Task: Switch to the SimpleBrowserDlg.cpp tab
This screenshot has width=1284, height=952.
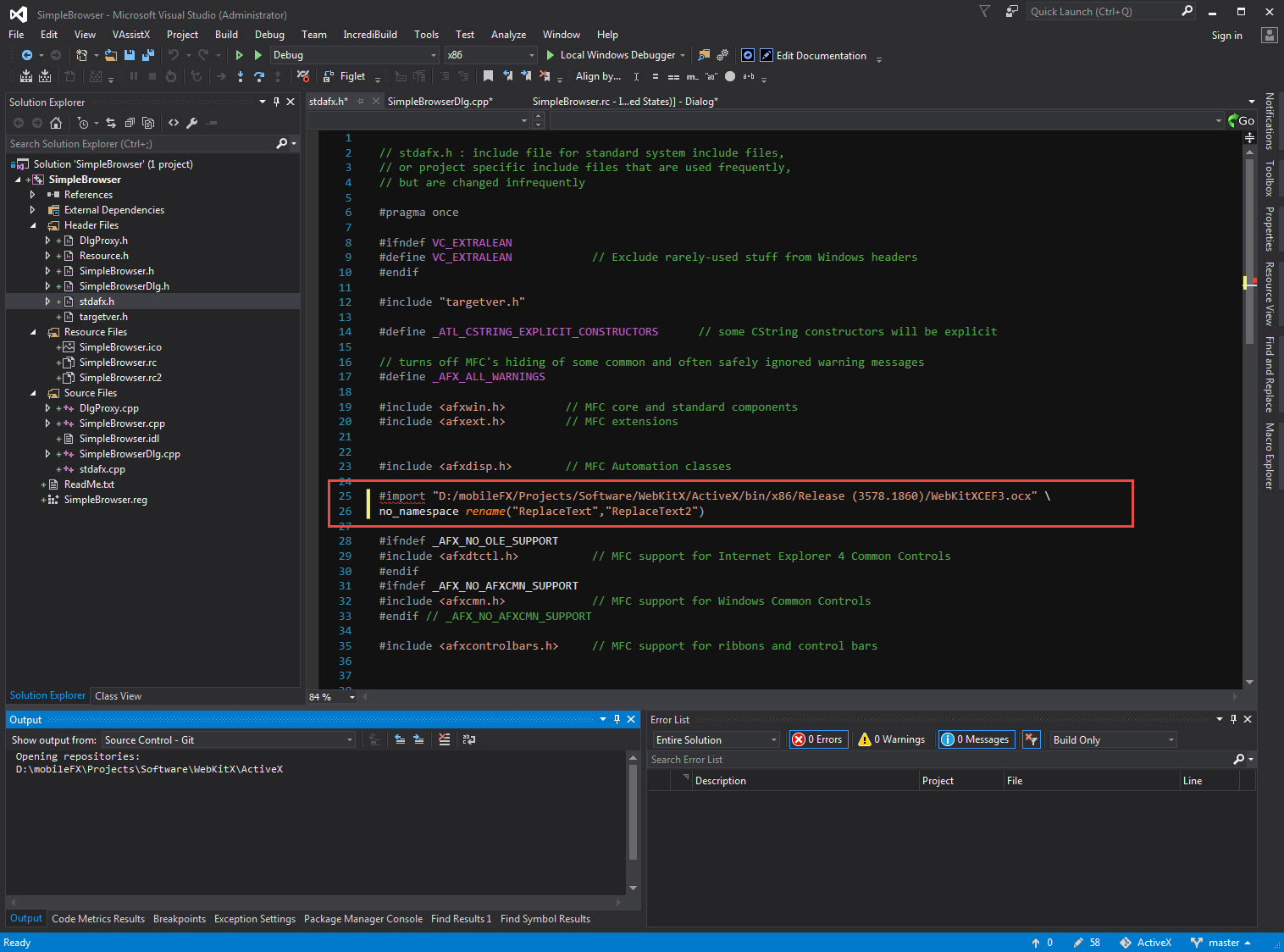Action: (440, 102)
